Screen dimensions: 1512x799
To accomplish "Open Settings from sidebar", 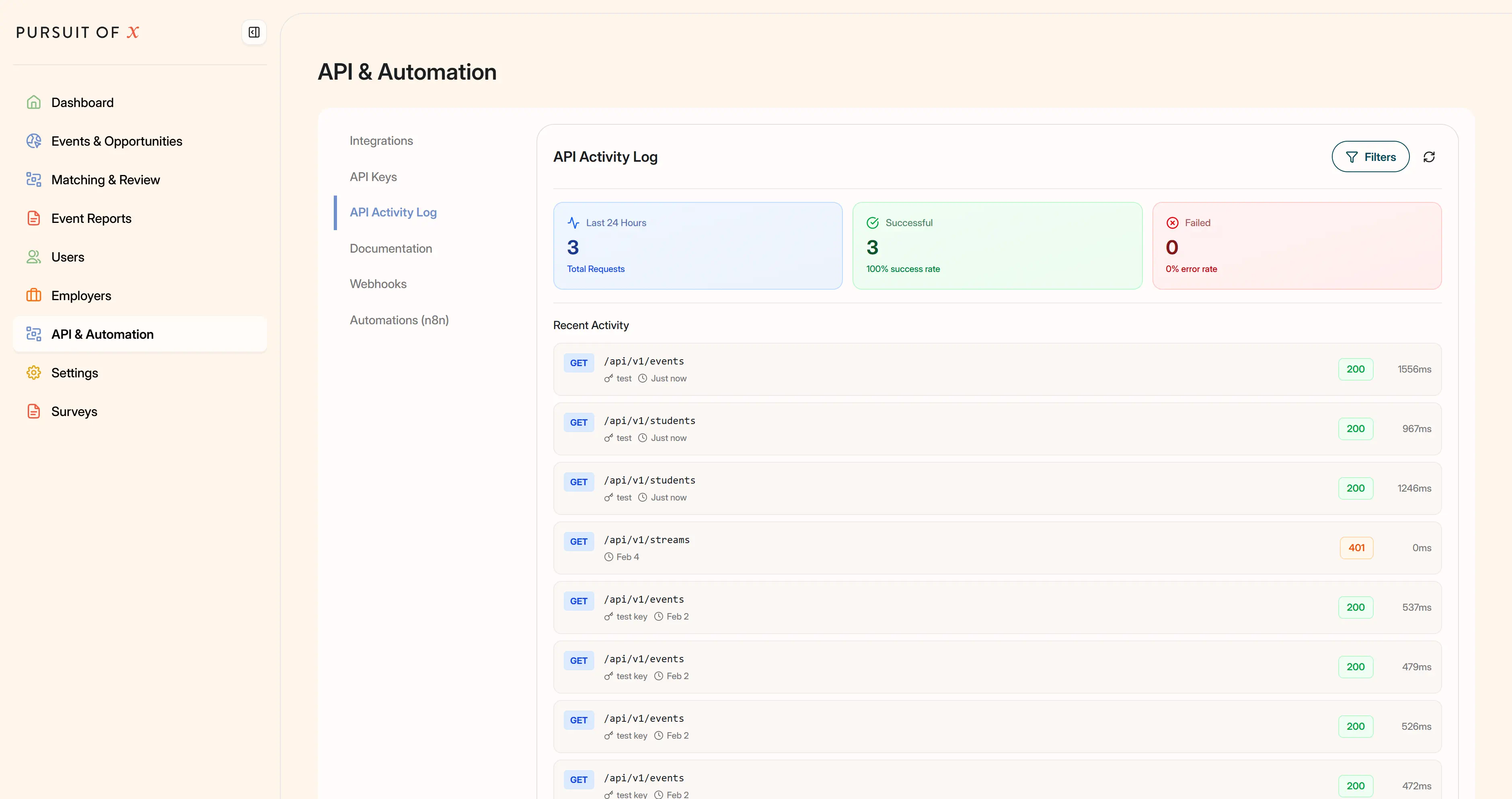I will click(x=140, y=373).
